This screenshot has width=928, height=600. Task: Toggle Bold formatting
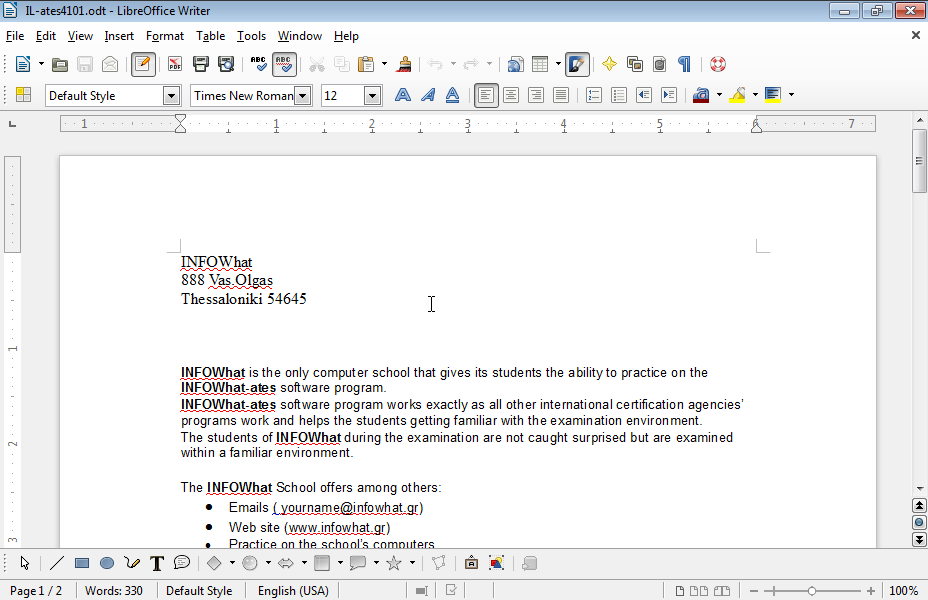402,95
